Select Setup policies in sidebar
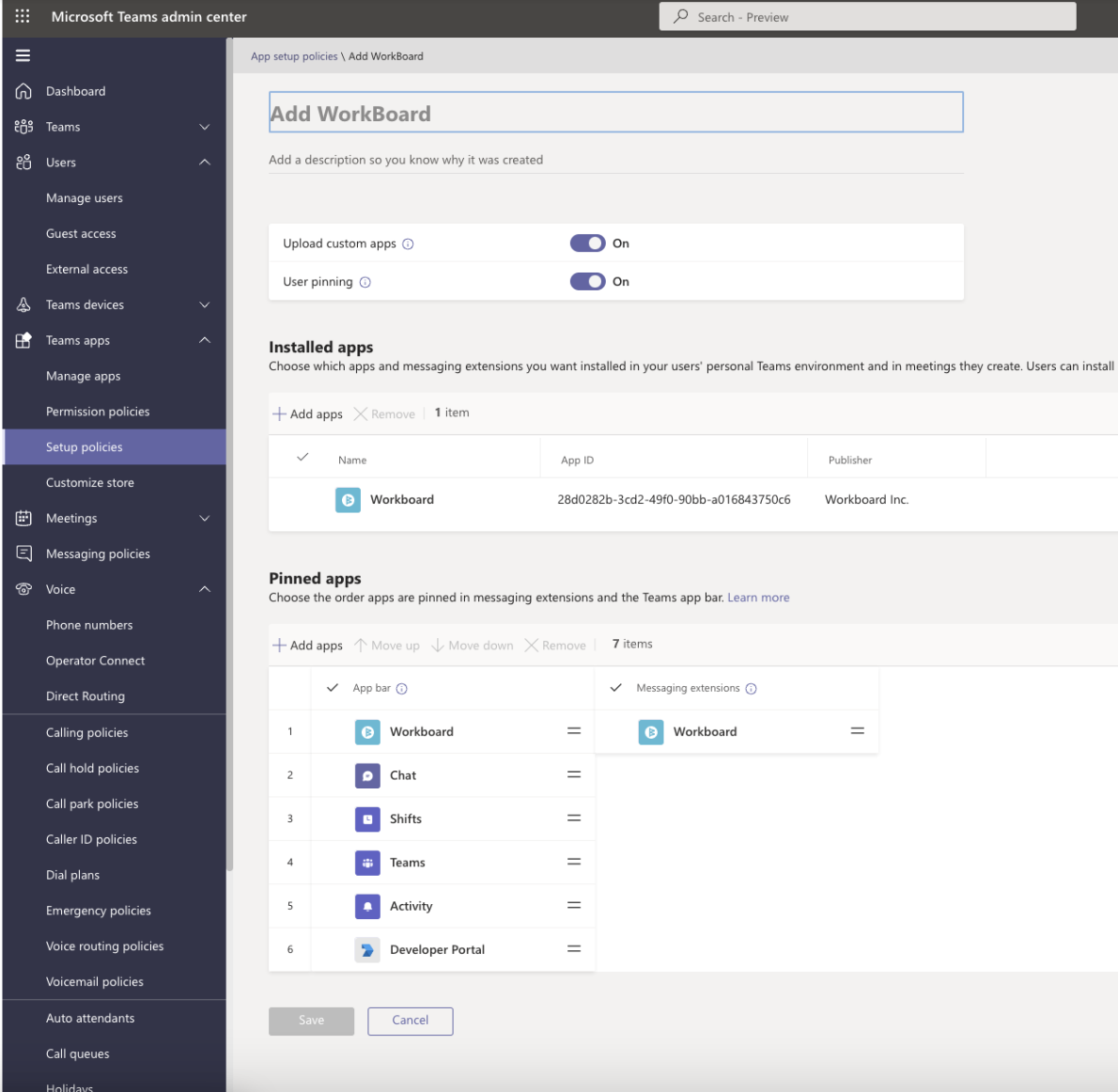Image resolution: width=1118 pixels, height=1092 pixels. [x=114, y=447]
